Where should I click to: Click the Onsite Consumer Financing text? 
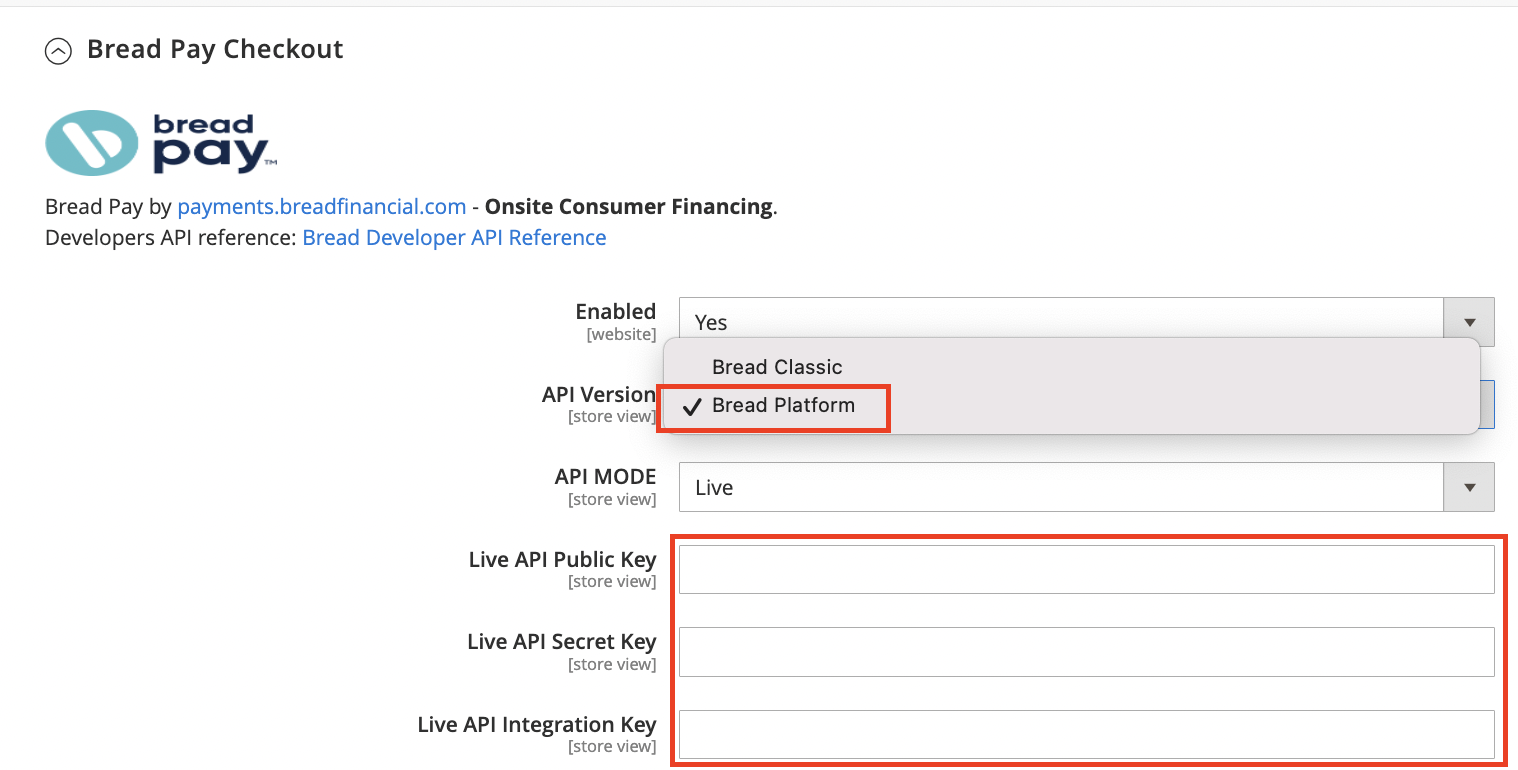click(x=629, y=207)
